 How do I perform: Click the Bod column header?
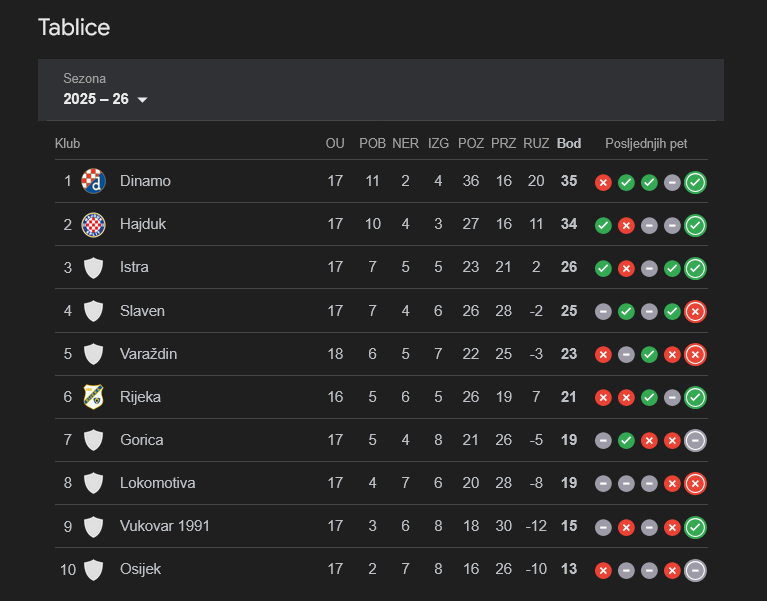point(569,143)
